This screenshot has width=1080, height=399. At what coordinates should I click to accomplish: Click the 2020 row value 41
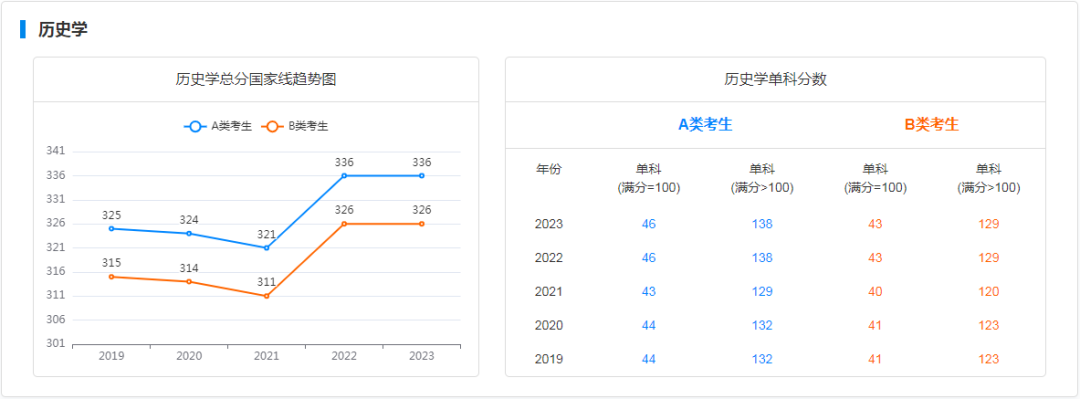(875, 325)
